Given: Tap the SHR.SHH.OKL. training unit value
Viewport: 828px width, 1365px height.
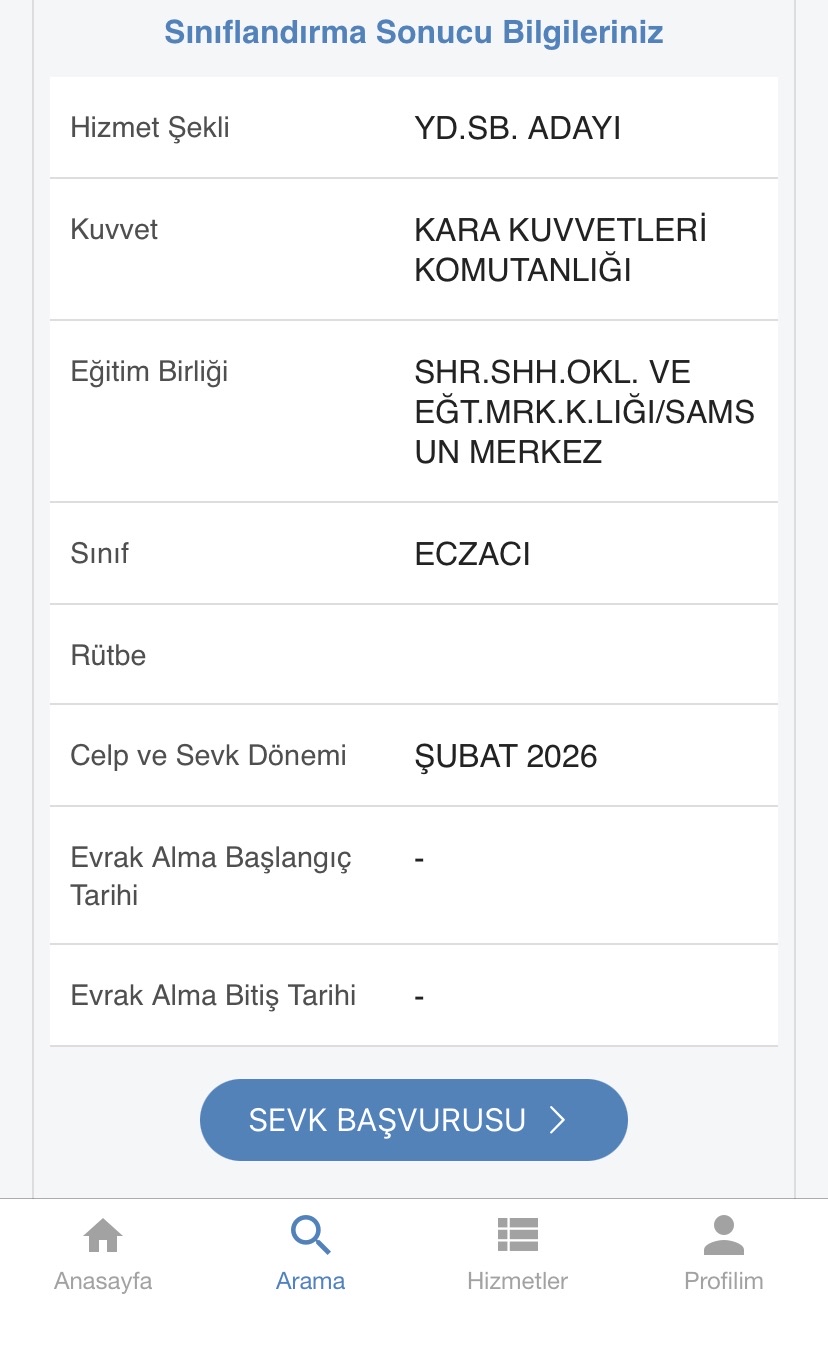Looking at the screenshot, I should click(x=584, y=412).
